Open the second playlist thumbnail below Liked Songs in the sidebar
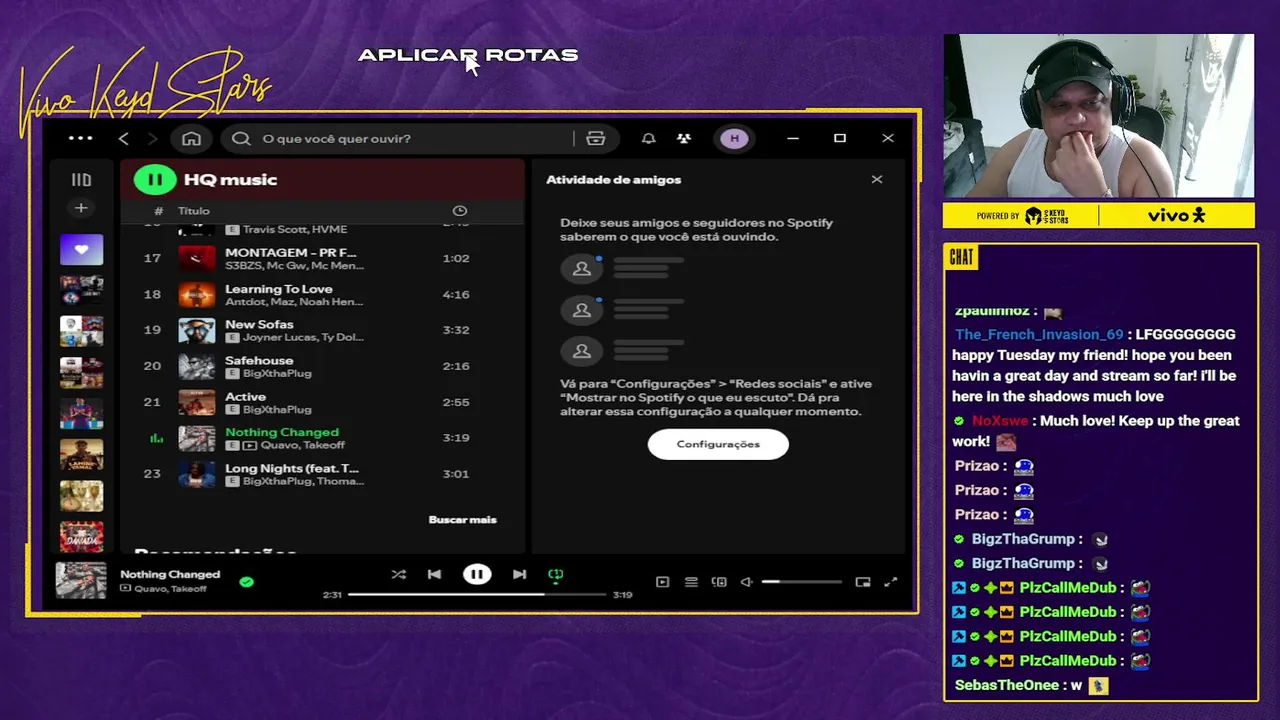 [81, 331]
